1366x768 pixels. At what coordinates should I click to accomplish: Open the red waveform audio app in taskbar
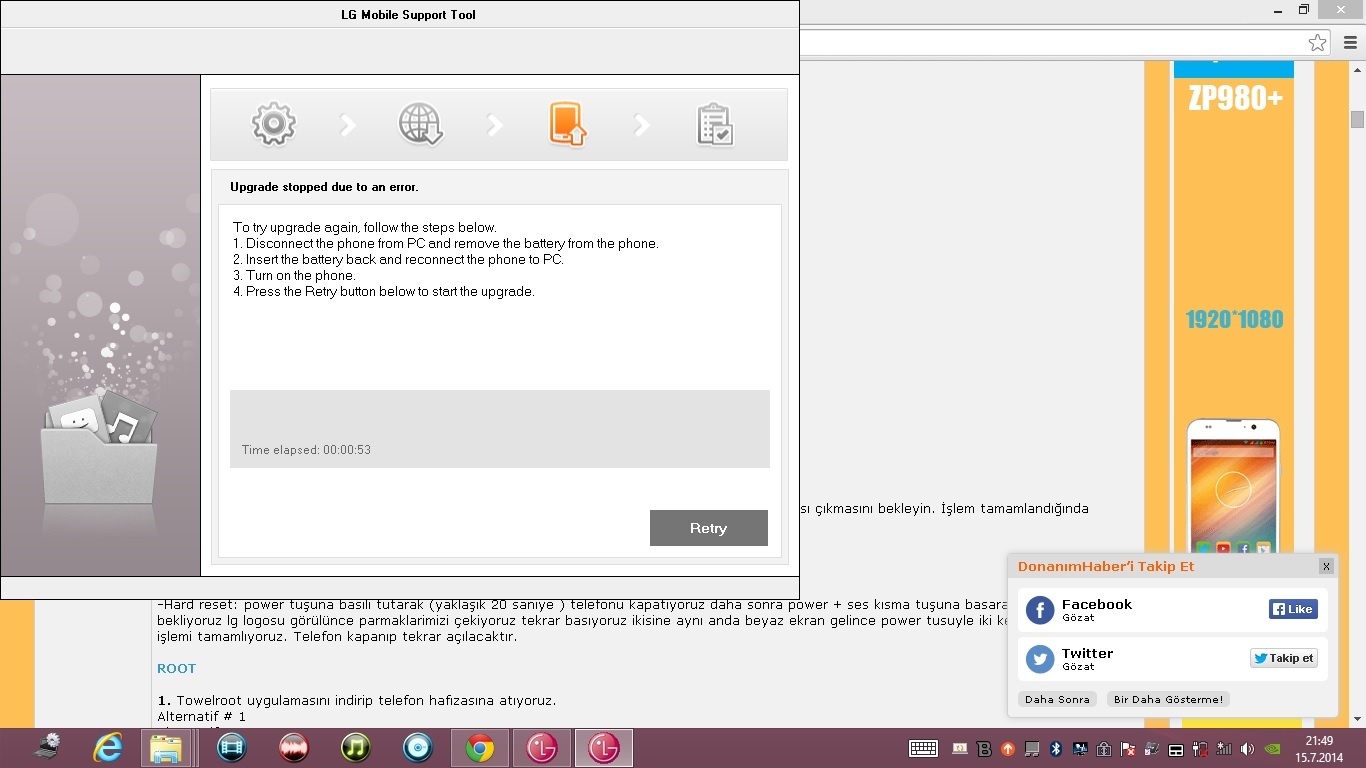(x=294, y=748)
